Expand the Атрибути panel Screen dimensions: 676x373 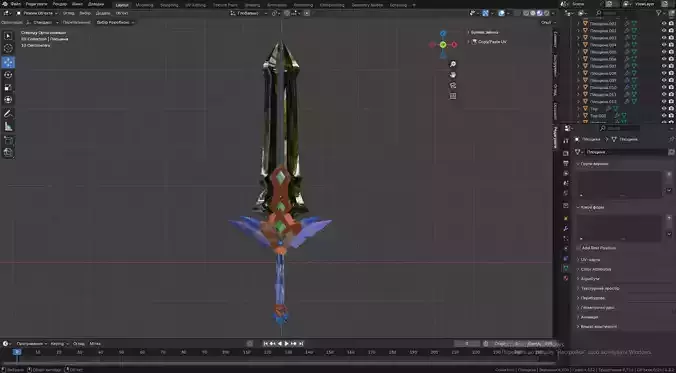[x=590, y=279]
